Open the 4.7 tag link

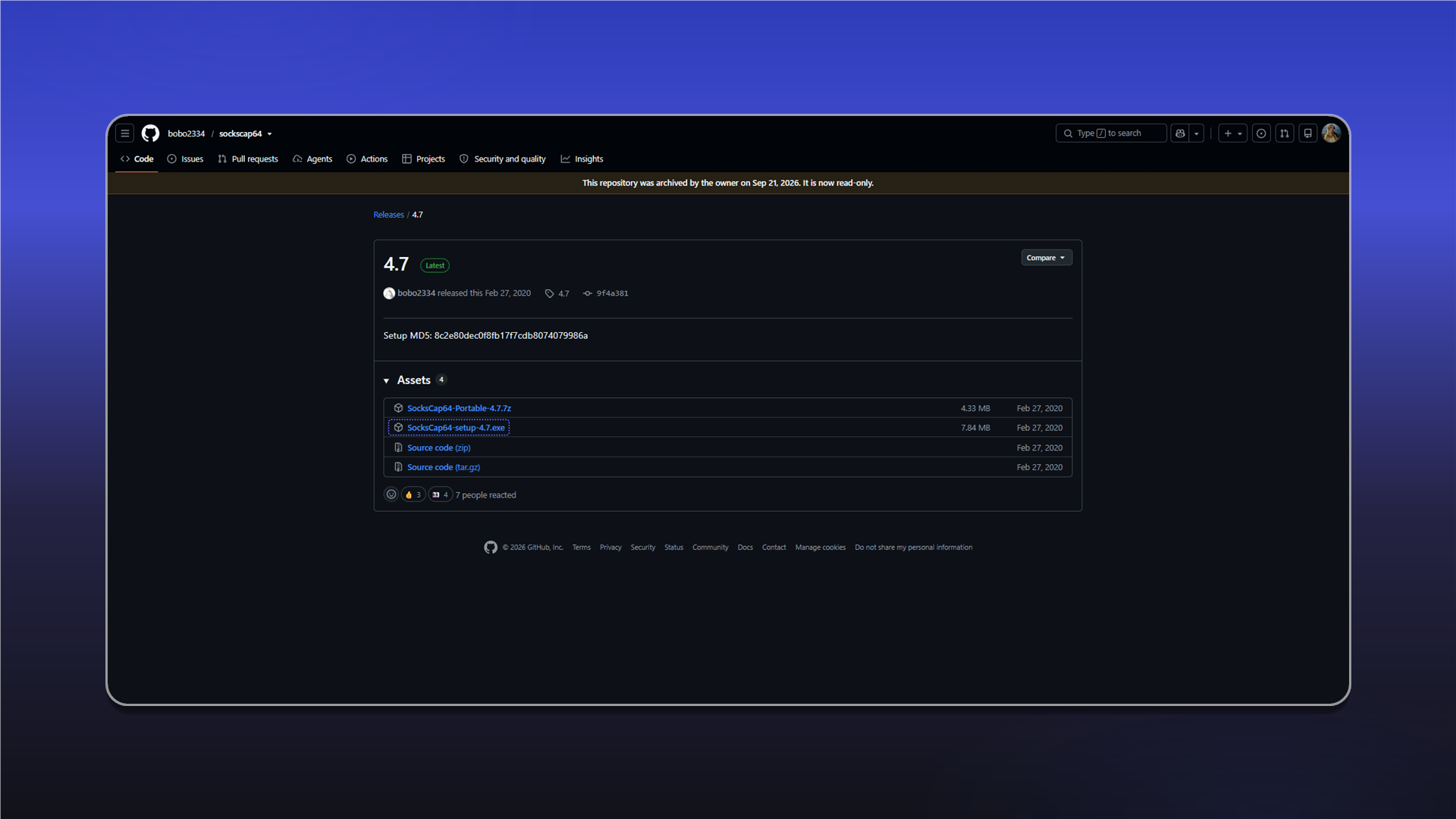[x=557, y=293]
